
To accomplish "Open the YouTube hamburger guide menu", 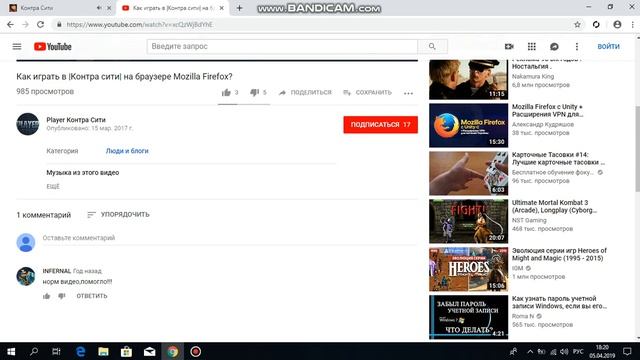I will click(17, 47).
